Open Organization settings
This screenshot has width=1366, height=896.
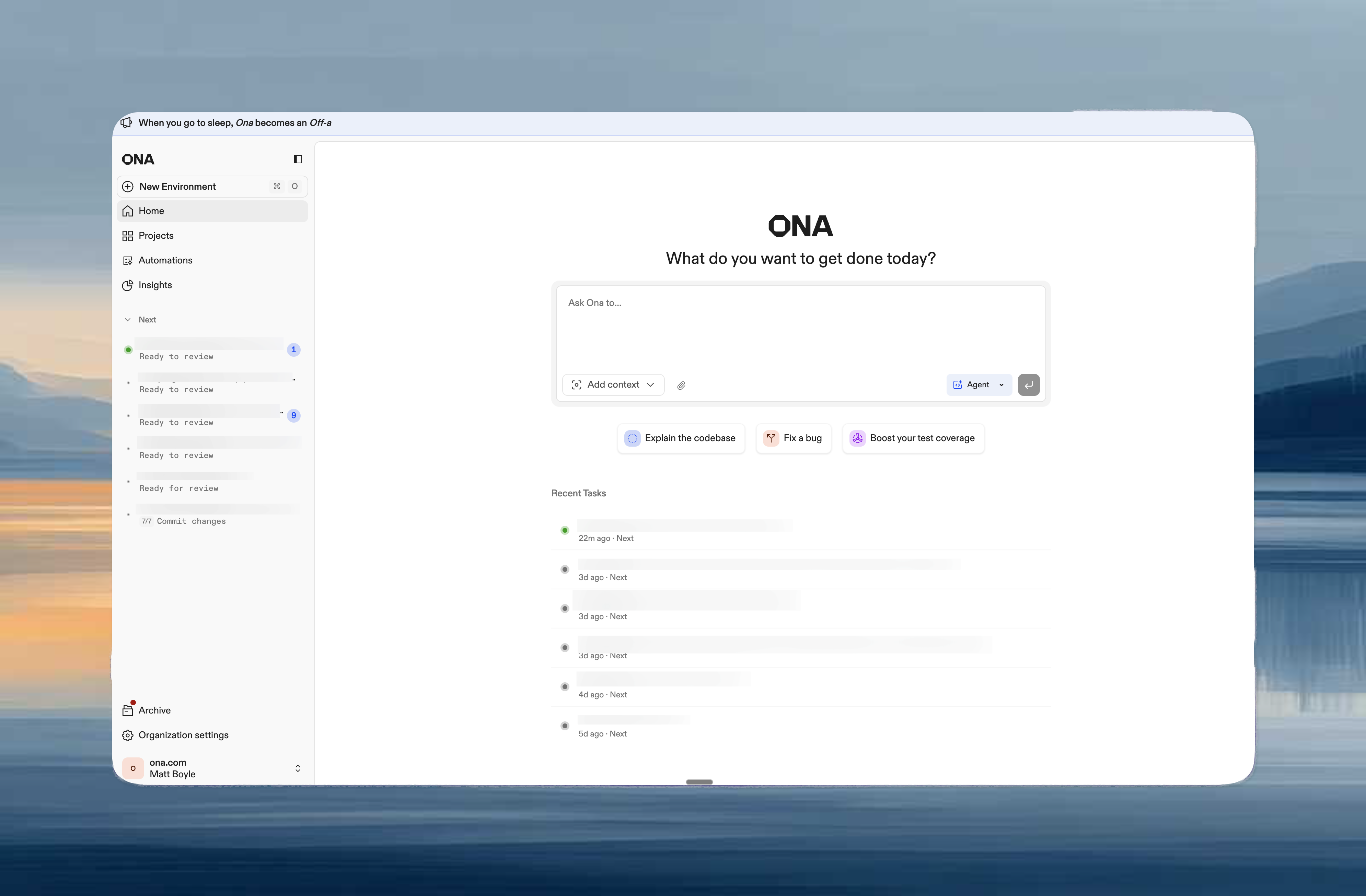(x=183, y=735)
